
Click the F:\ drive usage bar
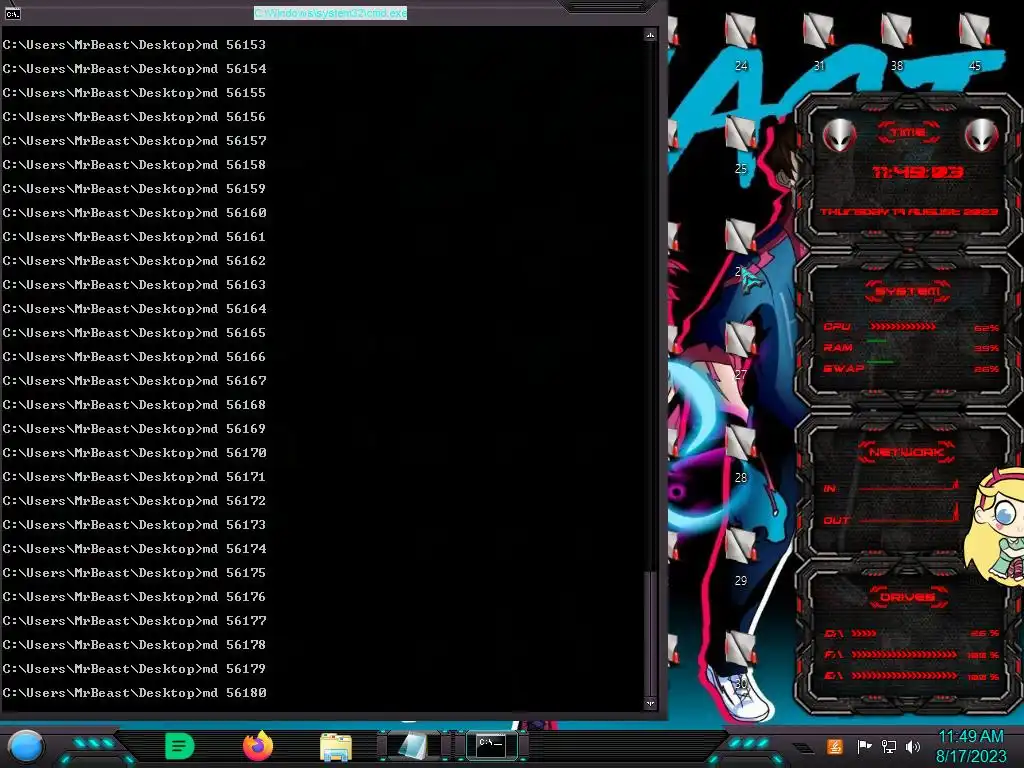click(904, 654)
